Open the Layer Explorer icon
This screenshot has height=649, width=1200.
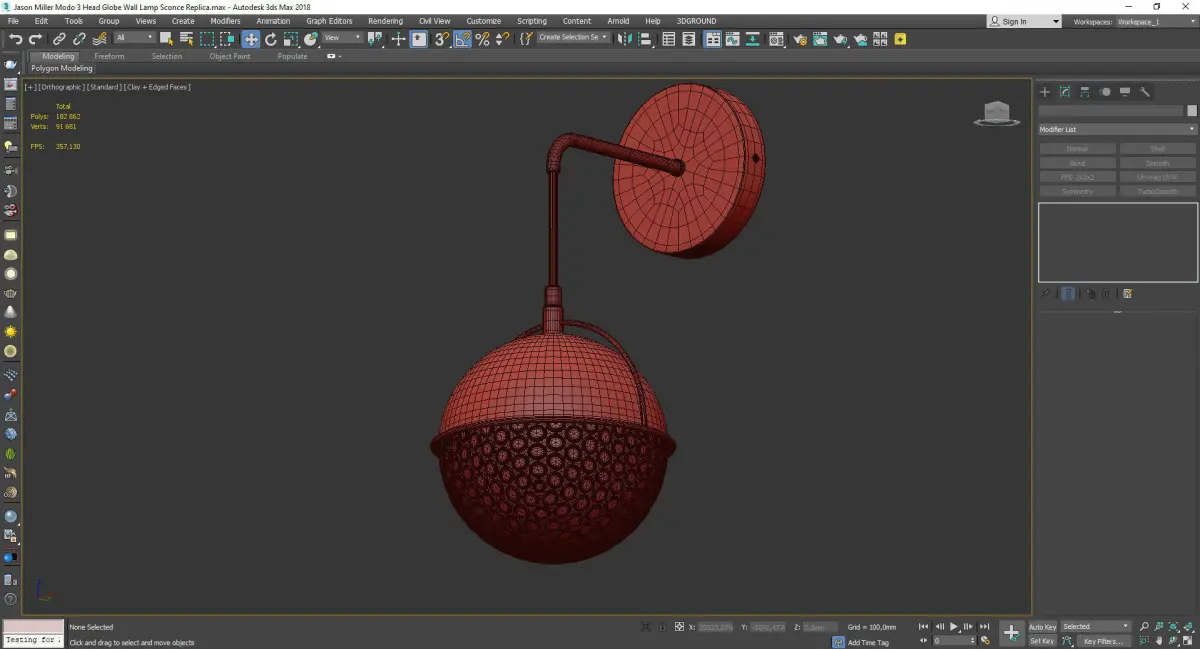[x=688, y=39]
